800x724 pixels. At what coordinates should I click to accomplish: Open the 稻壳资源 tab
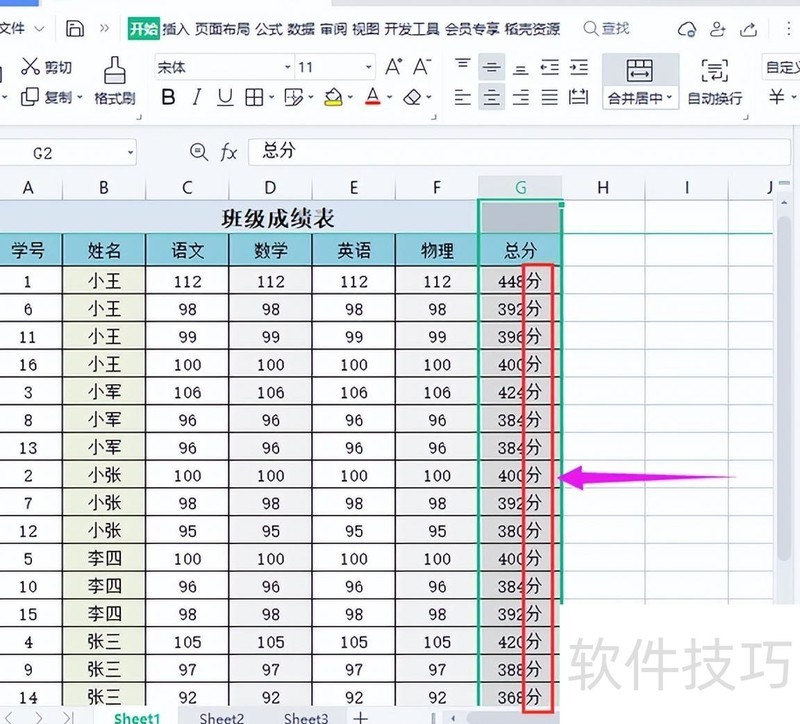pyautogui.click(x=532, y=29)
